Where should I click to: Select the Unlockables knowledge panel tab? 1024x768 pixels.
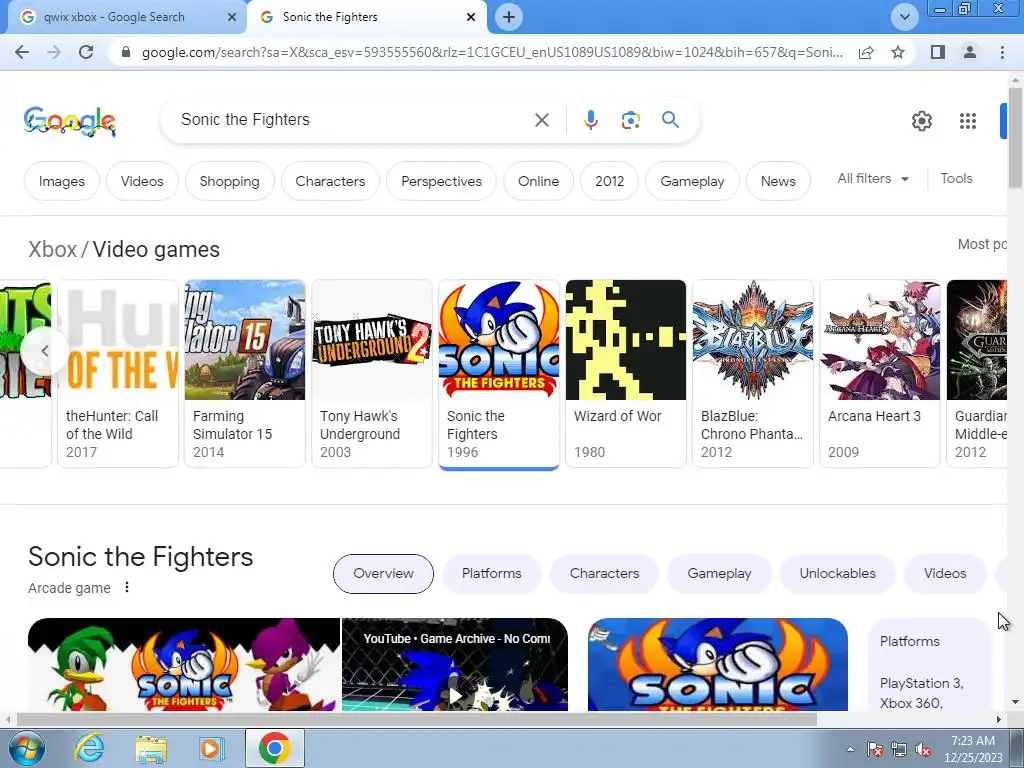837,573
